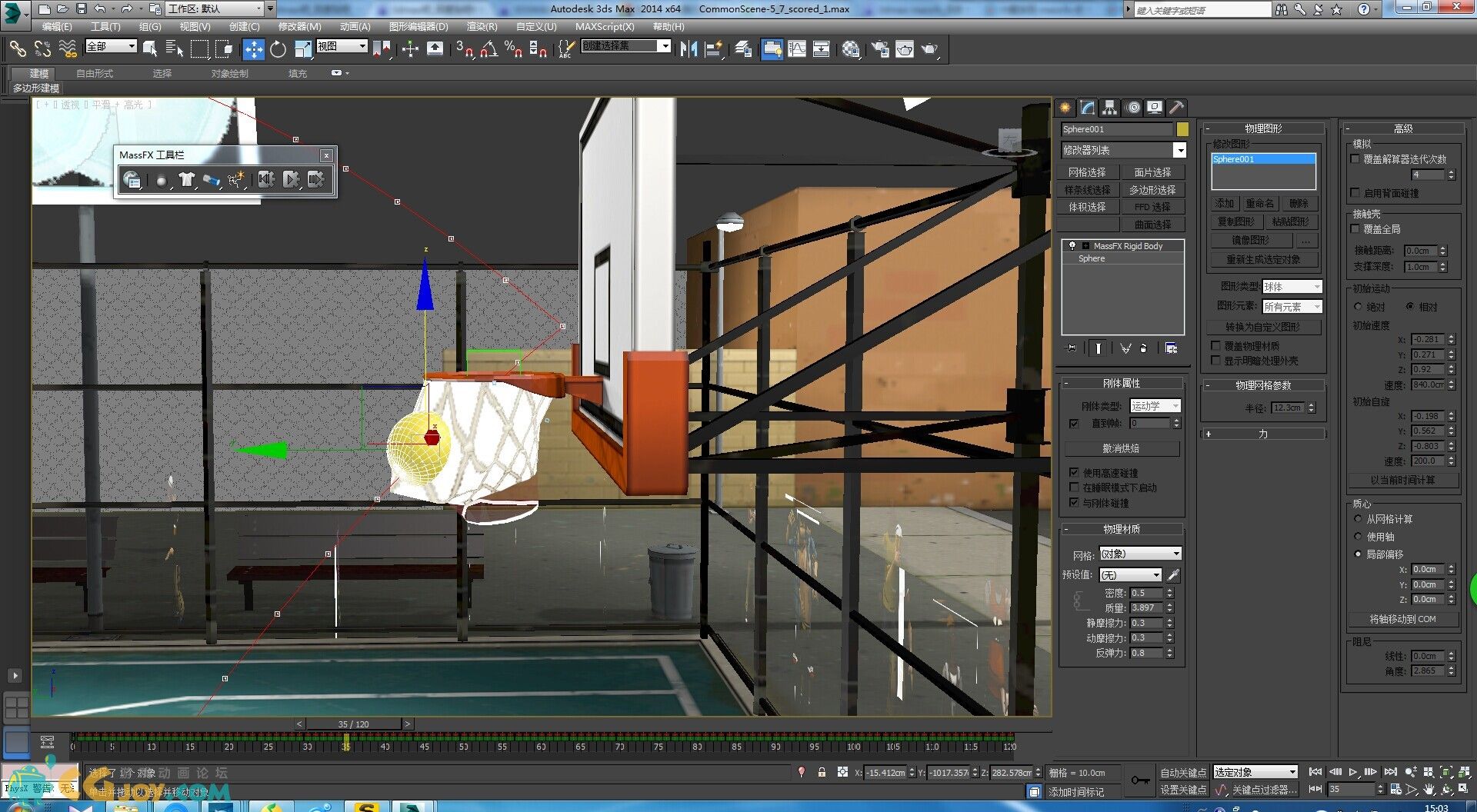Click the 自动关键点 button
Viewport: 1477px width, 812px height.
[x=1183, y=773]
